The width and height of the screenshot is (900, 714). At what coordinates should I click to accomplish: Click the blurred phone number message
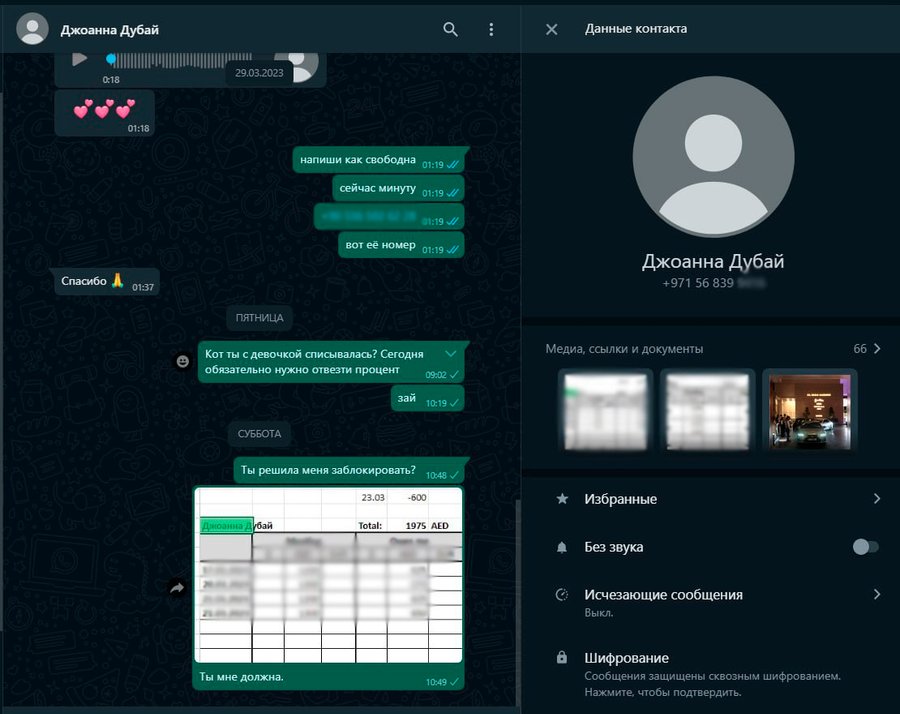389,216
